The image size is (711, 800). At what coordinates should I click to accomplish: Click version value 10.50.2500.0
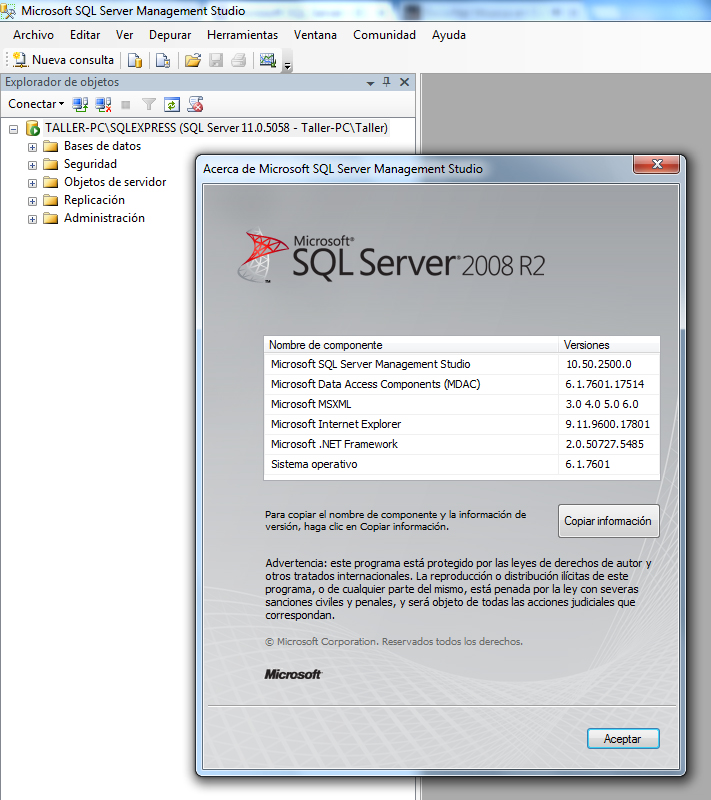pos(598,364)
